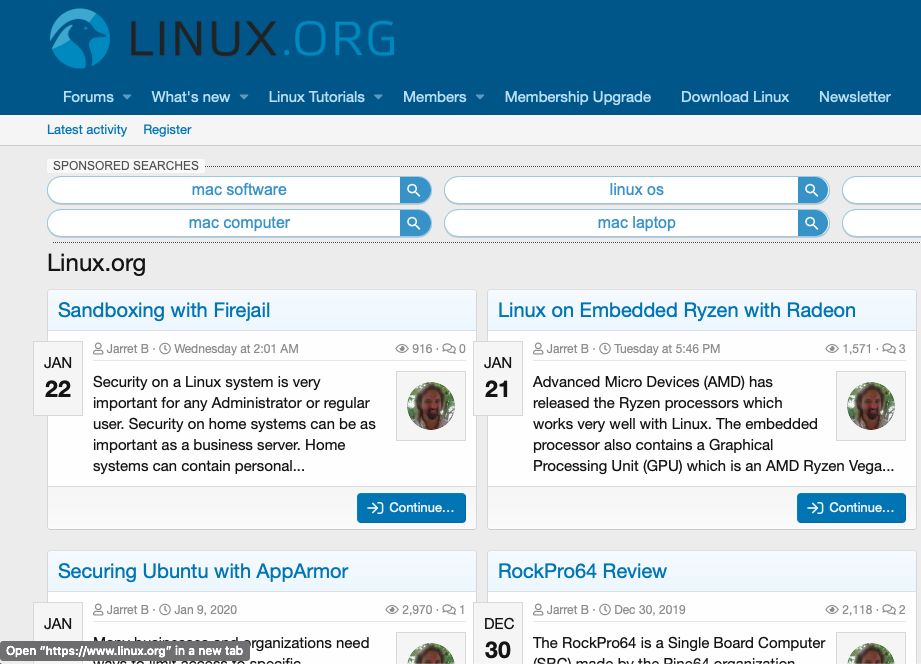Click magnifier icon beside mac laptop
The width and height of the screenshot is (921, 664).
812,223
